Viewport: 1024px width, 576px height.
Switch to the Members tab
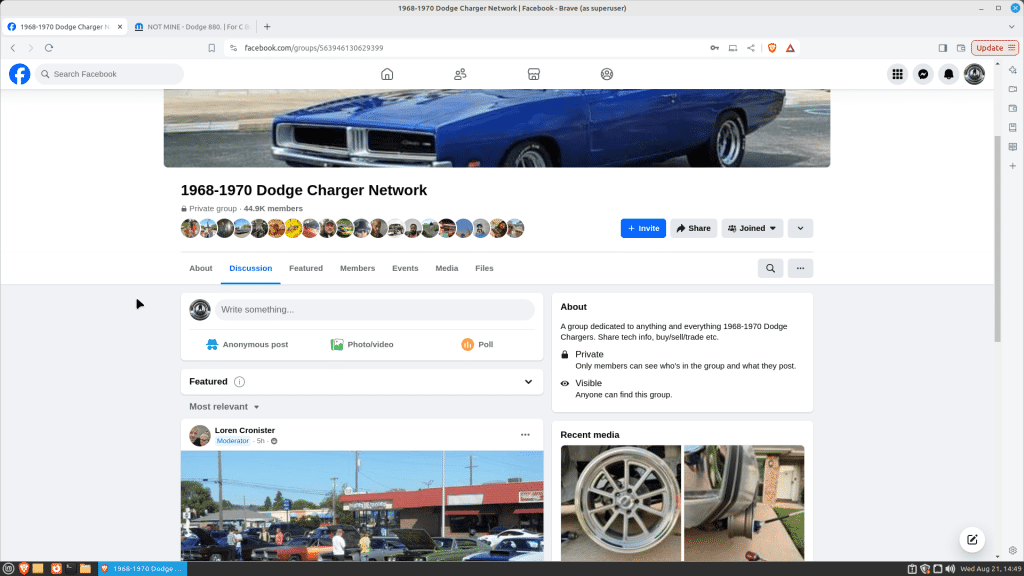point(357,268)
